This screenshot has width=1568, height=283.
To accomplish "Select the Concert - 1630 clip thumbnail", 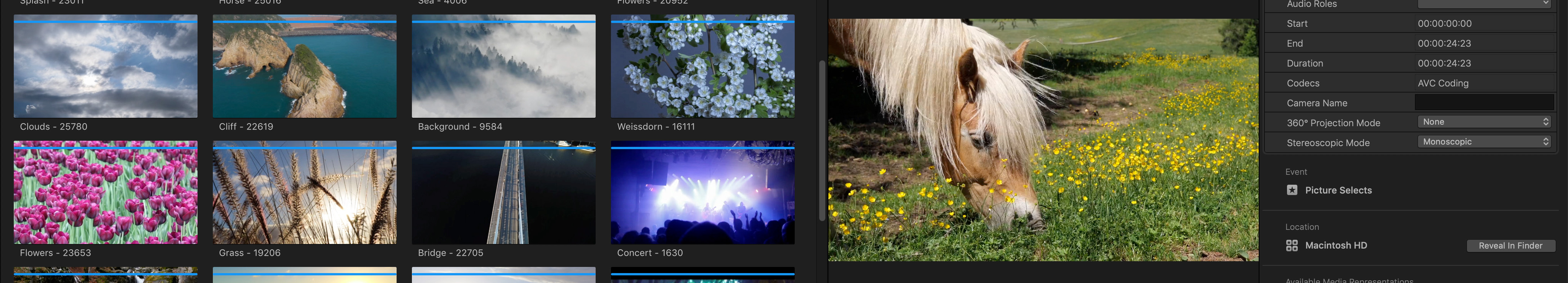I will (x=702, y=194).
